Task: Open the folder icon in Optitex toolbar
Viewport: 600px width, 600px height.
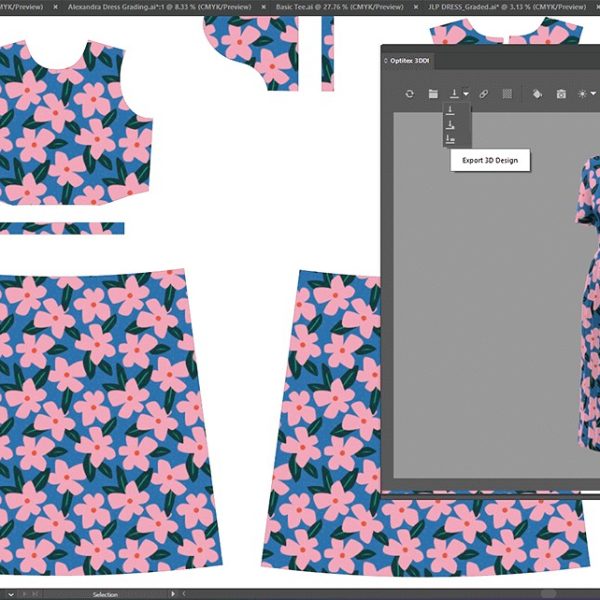Action: coord(433,94)
